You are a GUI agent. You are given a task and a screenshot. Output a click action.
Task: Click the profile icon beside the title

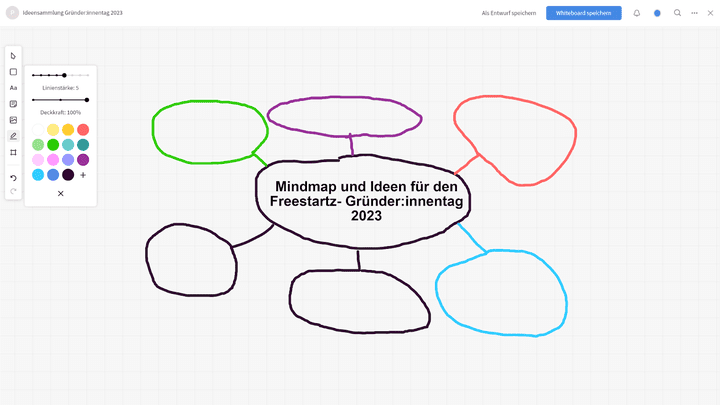(12, 13)
